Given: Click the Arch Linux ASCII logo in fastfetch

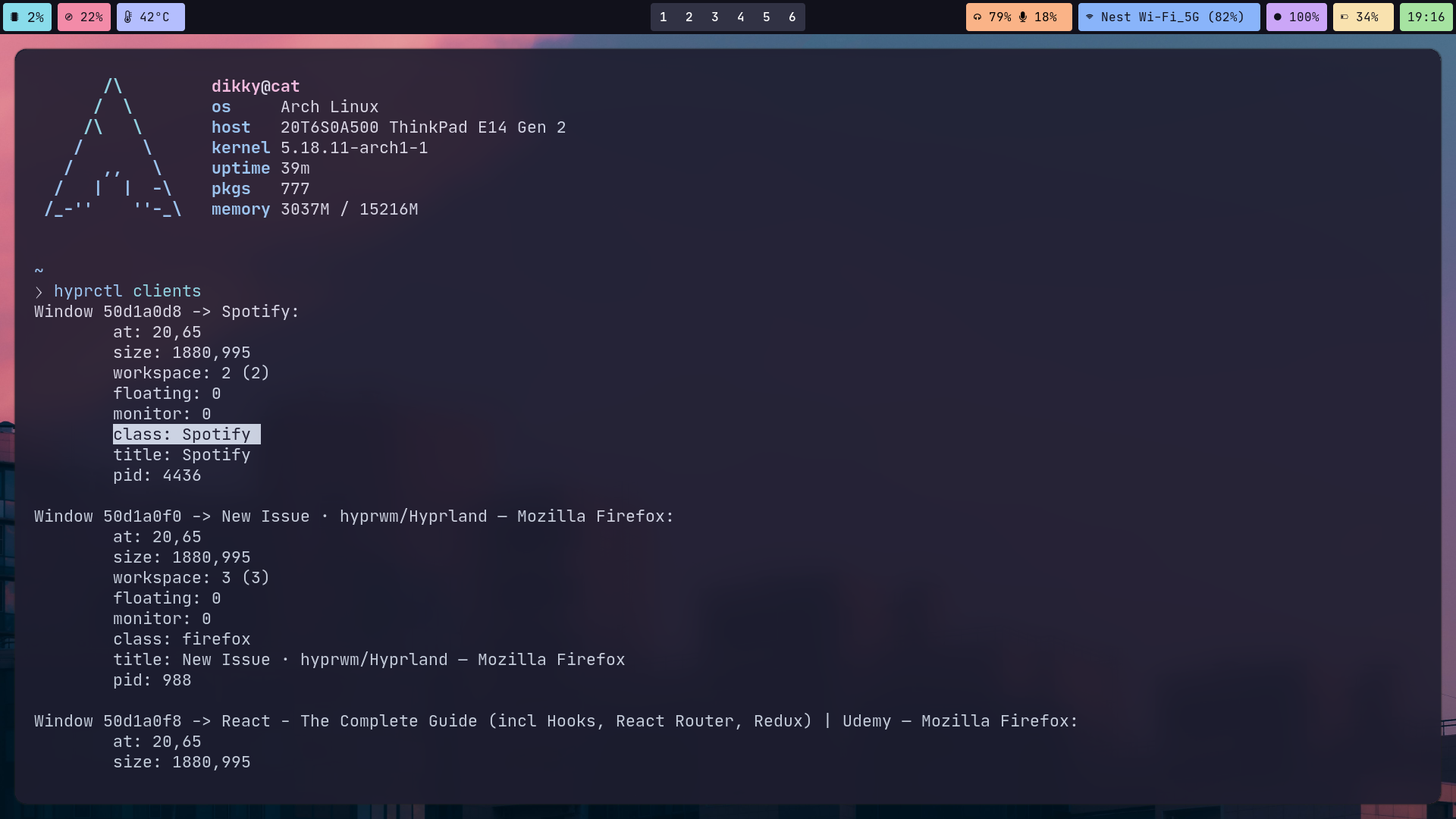Looking at the screenshot, I should click(x=112, y=148).
